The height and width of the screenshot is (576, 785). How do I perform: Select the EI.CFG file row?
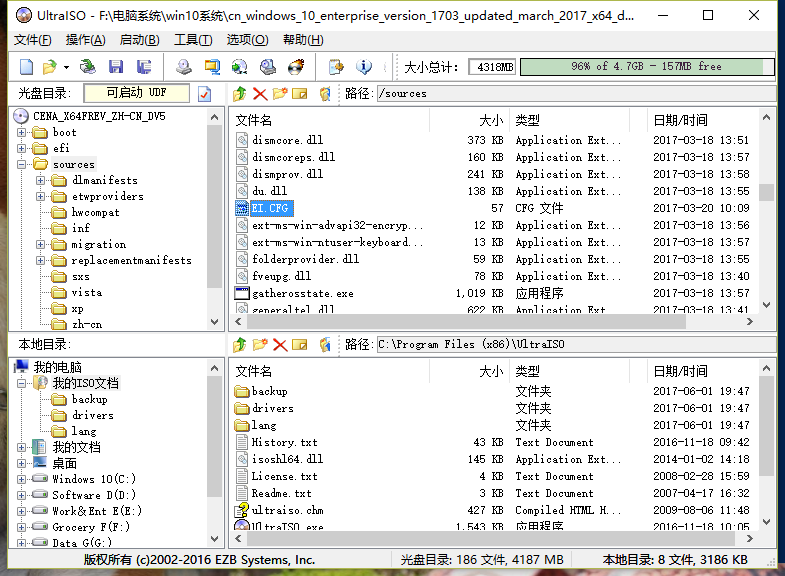tap(496, 208)
